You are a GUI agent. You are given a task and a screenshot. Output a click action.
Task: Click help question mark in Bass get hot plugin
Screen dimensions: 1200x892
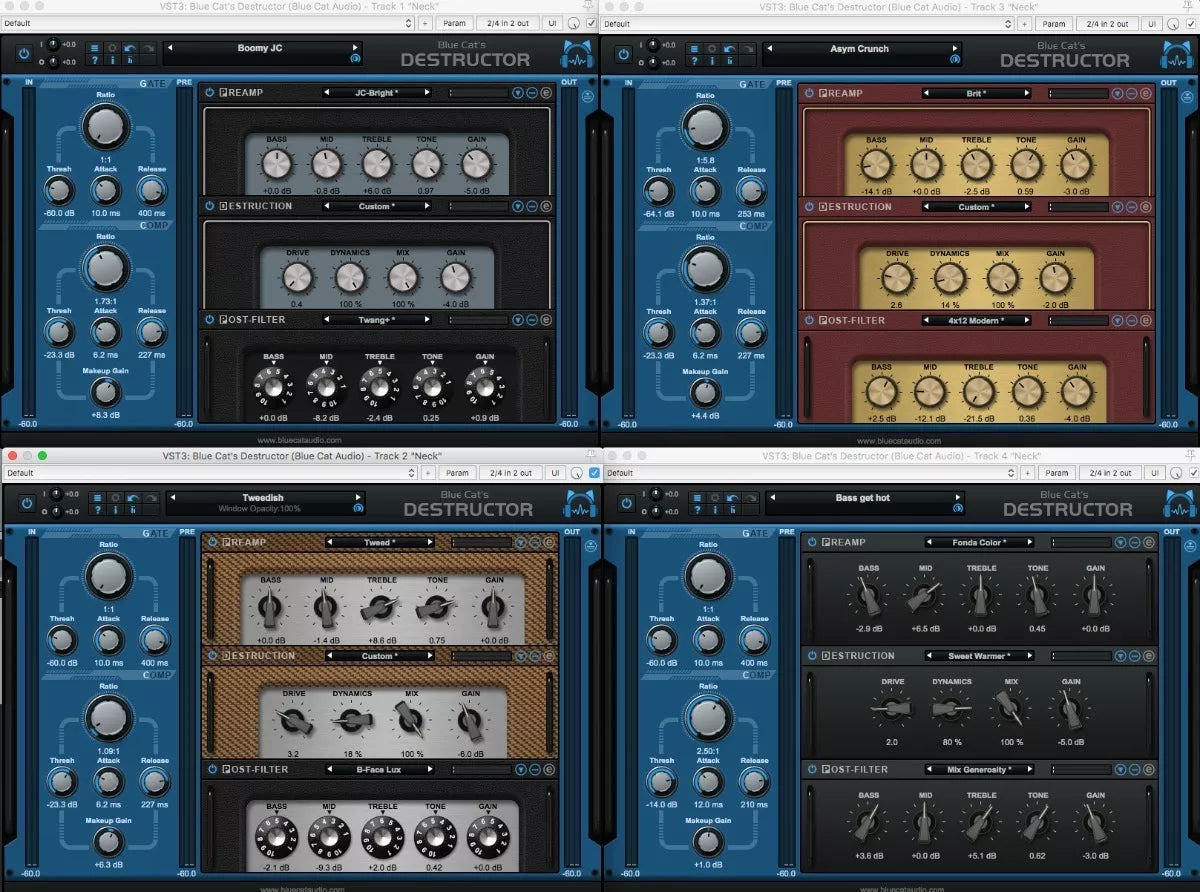(x=695, y=510)
